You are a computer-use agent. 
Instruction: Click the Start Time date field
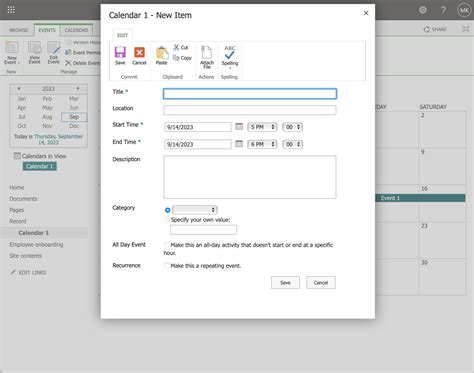point(198,127)
